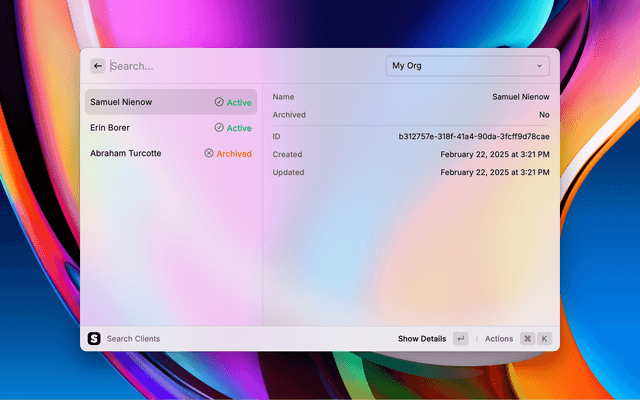640x400 pixels.
Task: Click the Command key icon
Action: tap(527, 339)
